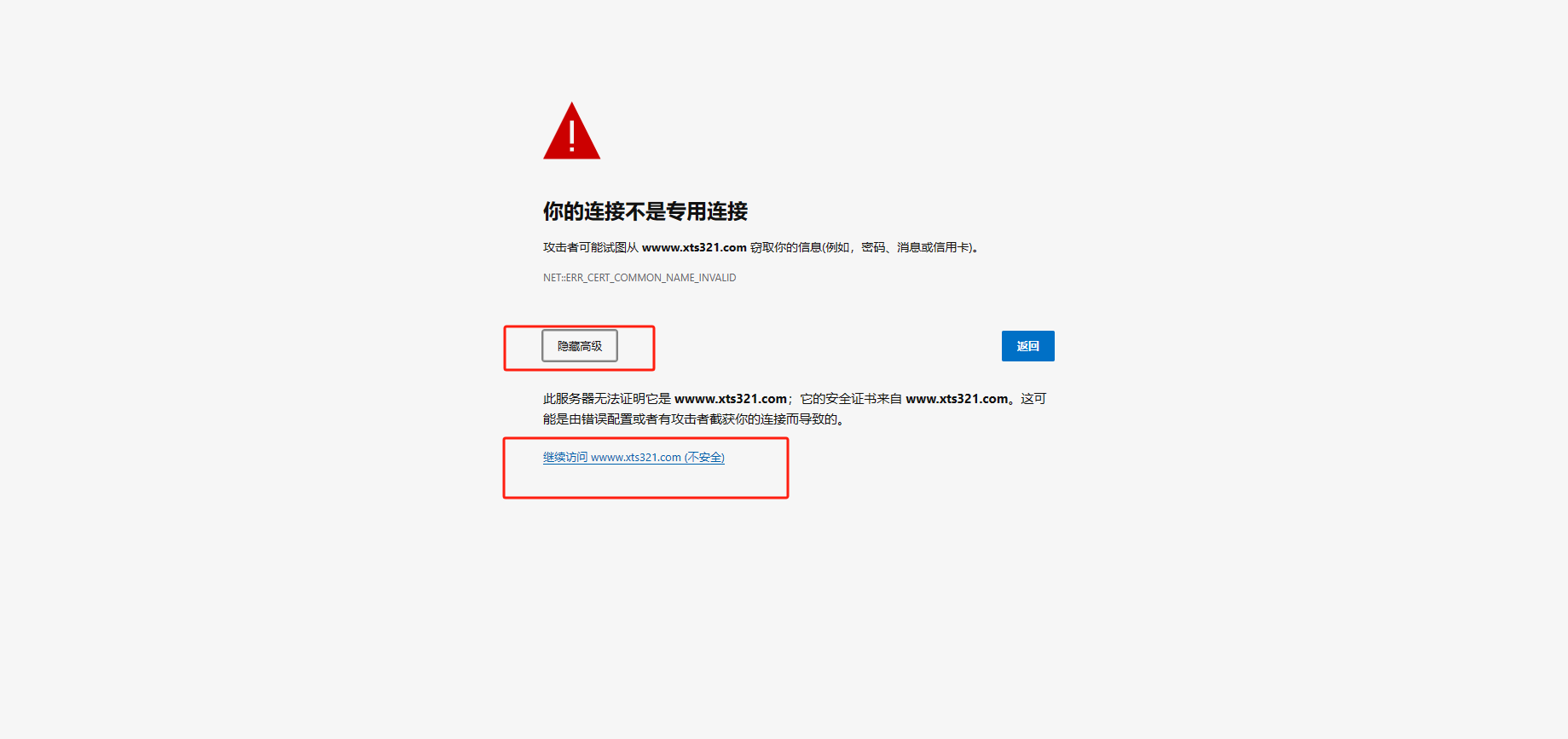Screen dimensions: 1568x739
Task: Click the empty space inside red box below the link
Action: tap(645, 482)
